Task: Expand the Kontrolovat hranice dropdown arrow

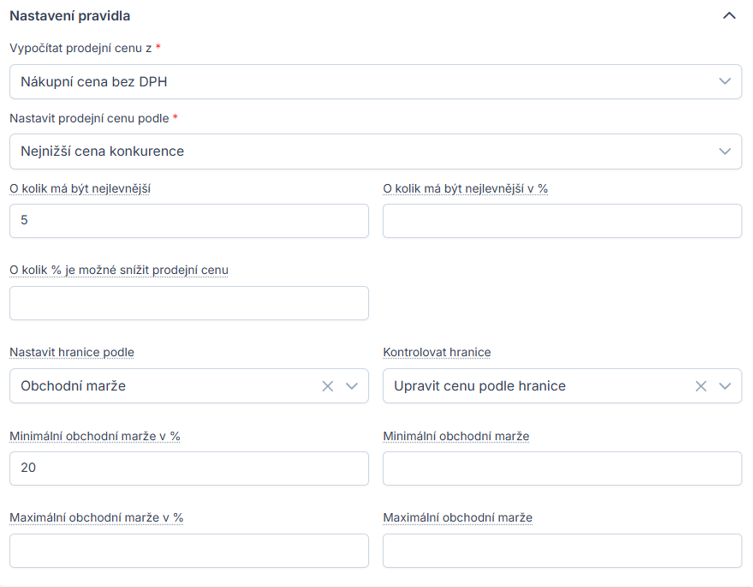Action: tap(725, 386)
